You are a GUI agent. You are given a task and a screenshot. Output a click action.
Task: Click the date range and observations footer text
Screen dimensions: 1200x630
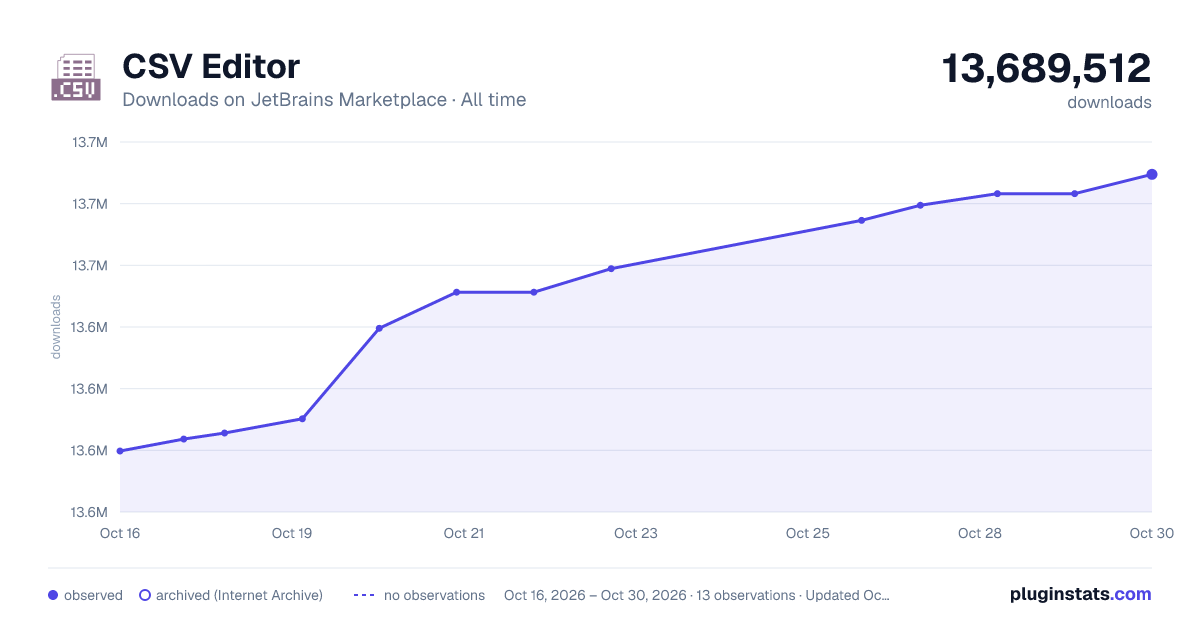(x=697, y=595)
